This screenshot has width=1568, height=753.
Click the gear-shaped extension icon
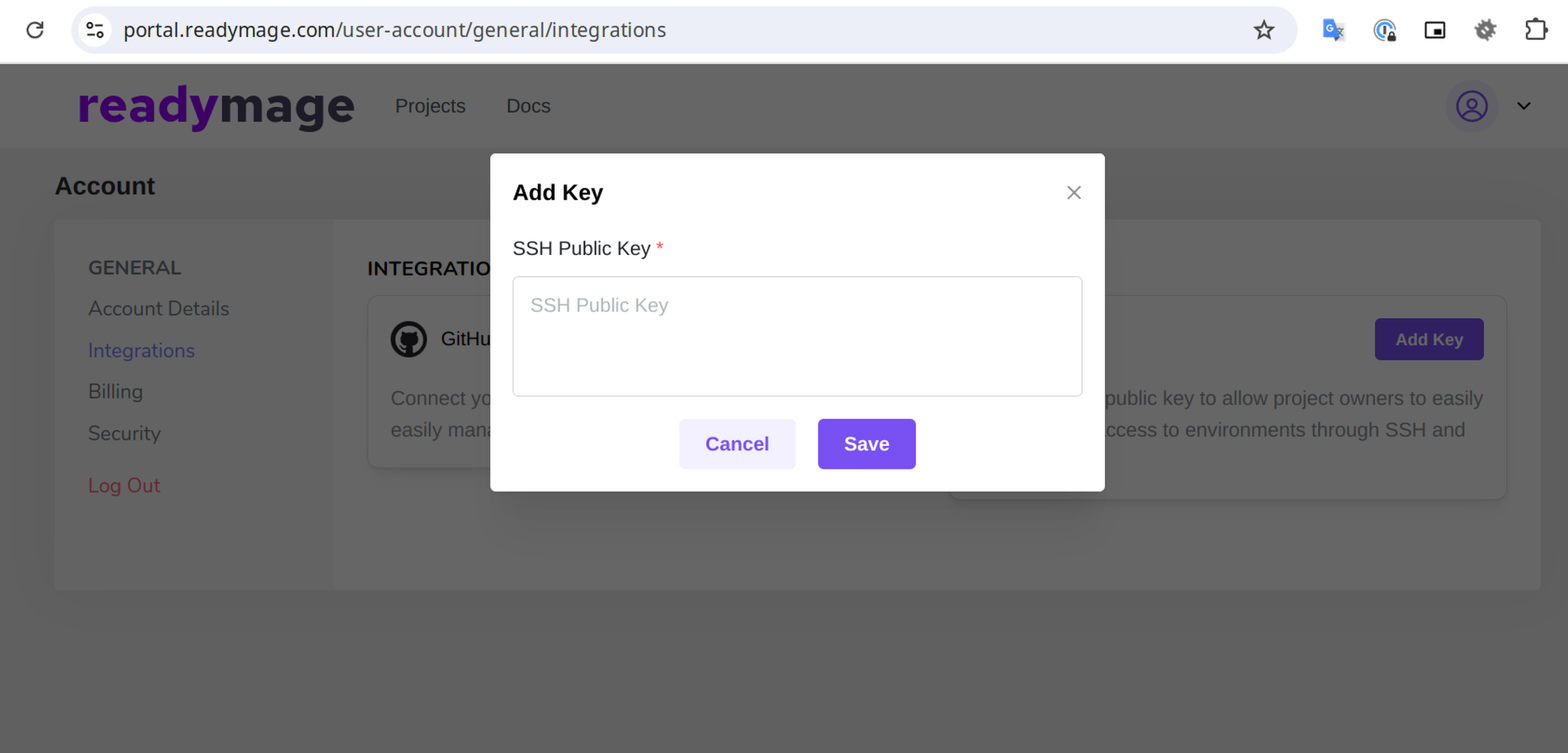1485,30
